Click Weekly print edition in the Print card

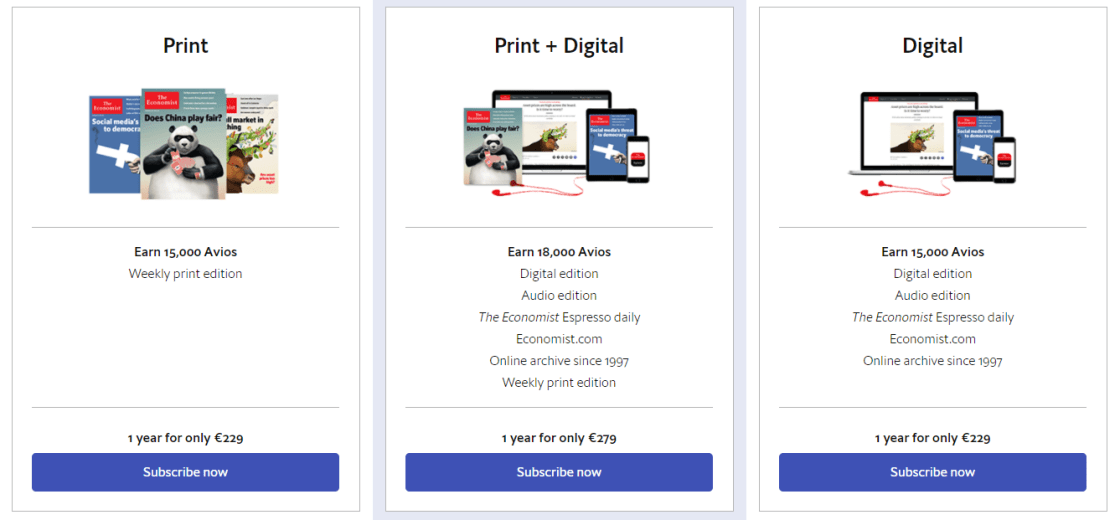pos(185,274)
